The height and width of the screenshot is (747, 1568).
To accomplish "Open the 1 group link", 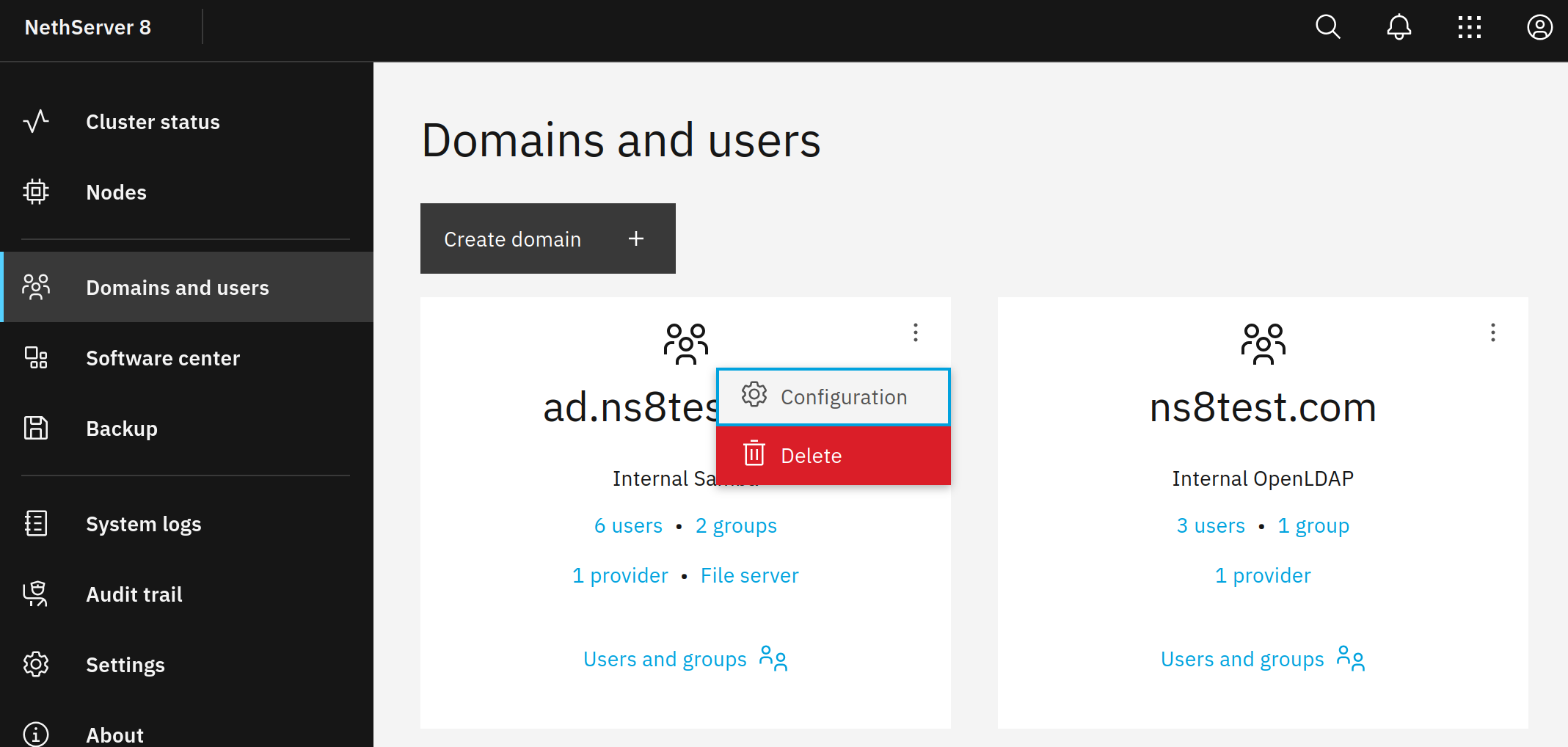I will pos(1313,525).
